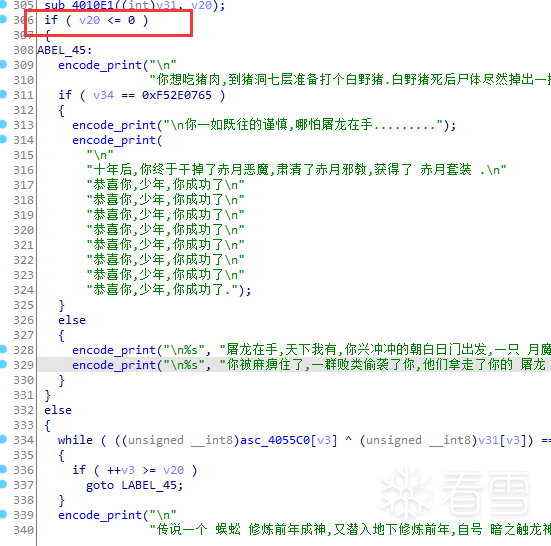551x546 pixels.
Task: Click the LABEL_45: label on line 308
Action: 64,50
